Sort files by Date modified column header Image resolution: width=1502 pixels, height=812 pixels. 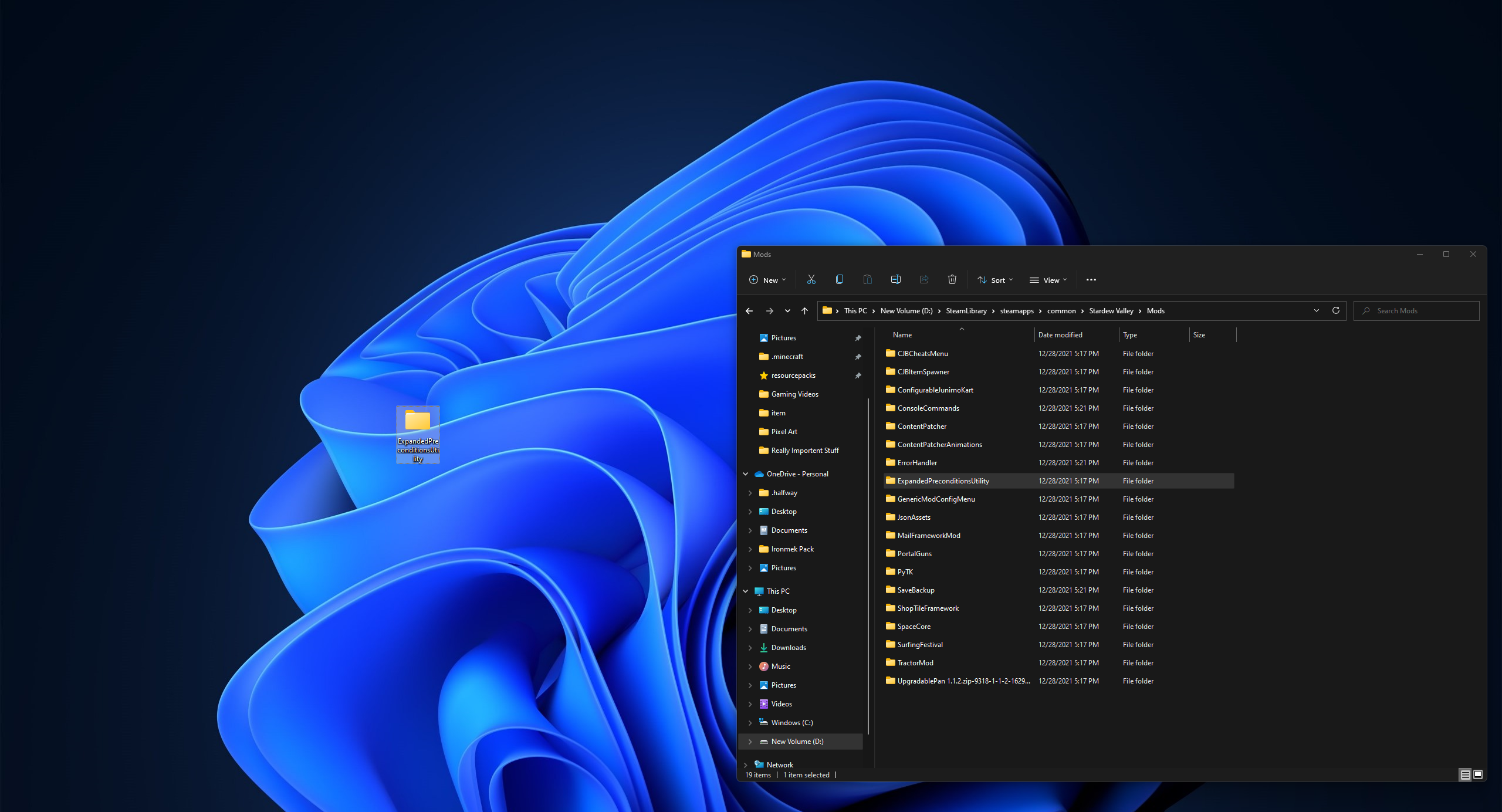1060,335
